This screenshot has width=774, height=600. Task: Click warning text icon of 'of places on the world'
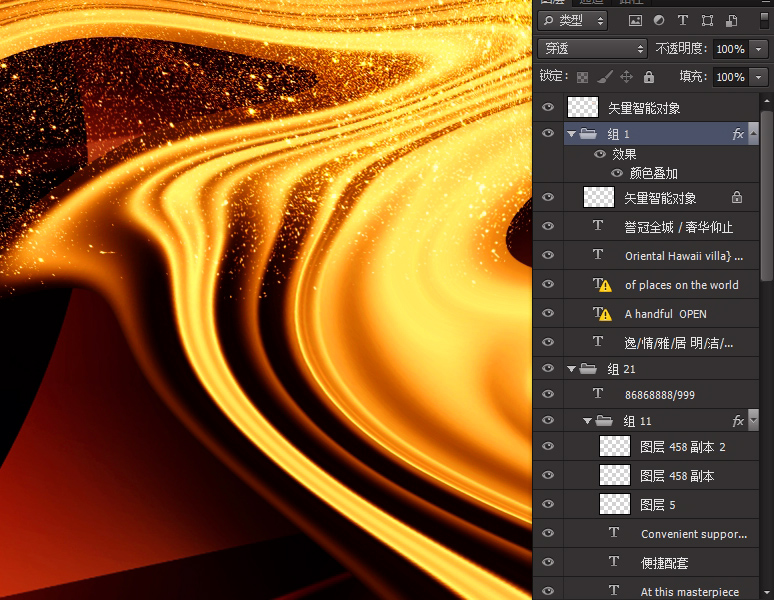602,285
